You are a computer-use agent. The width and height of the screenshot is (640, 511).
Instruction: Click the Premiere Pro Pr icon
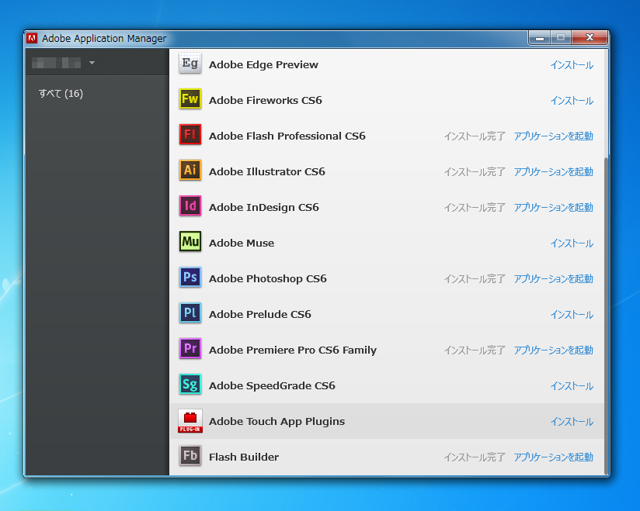click(x=190, y=348)
